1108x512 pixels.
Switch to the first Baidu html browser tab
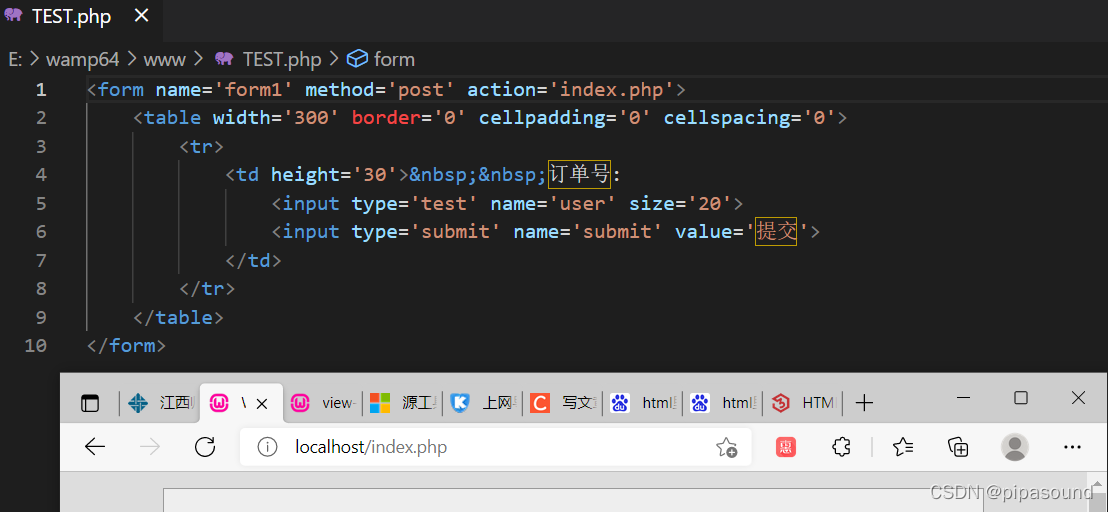click(642, 403)
